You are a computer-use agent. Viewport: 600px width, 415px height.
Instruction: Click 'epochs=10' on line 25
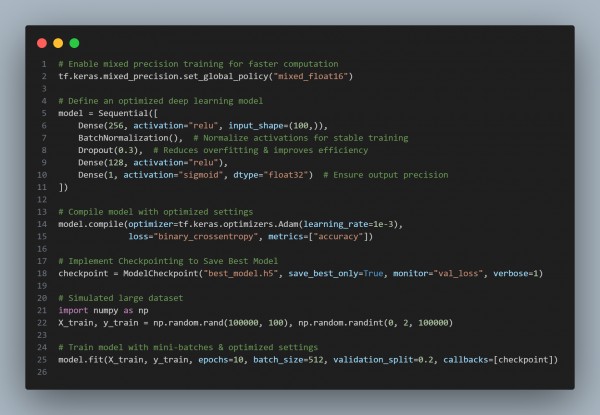click(x=221, y=360)
